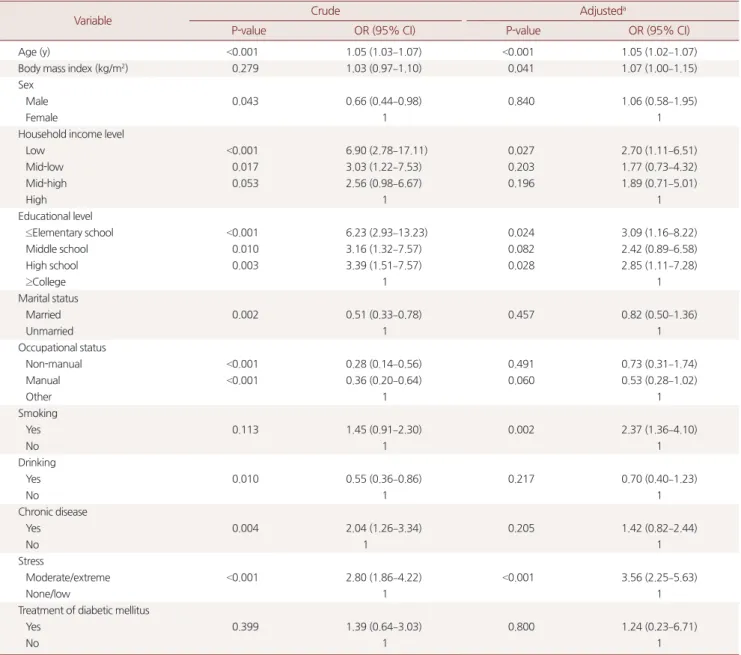Select the crude P-value 0.004
This screenshot has height=655, width=741.
[245, 528]
